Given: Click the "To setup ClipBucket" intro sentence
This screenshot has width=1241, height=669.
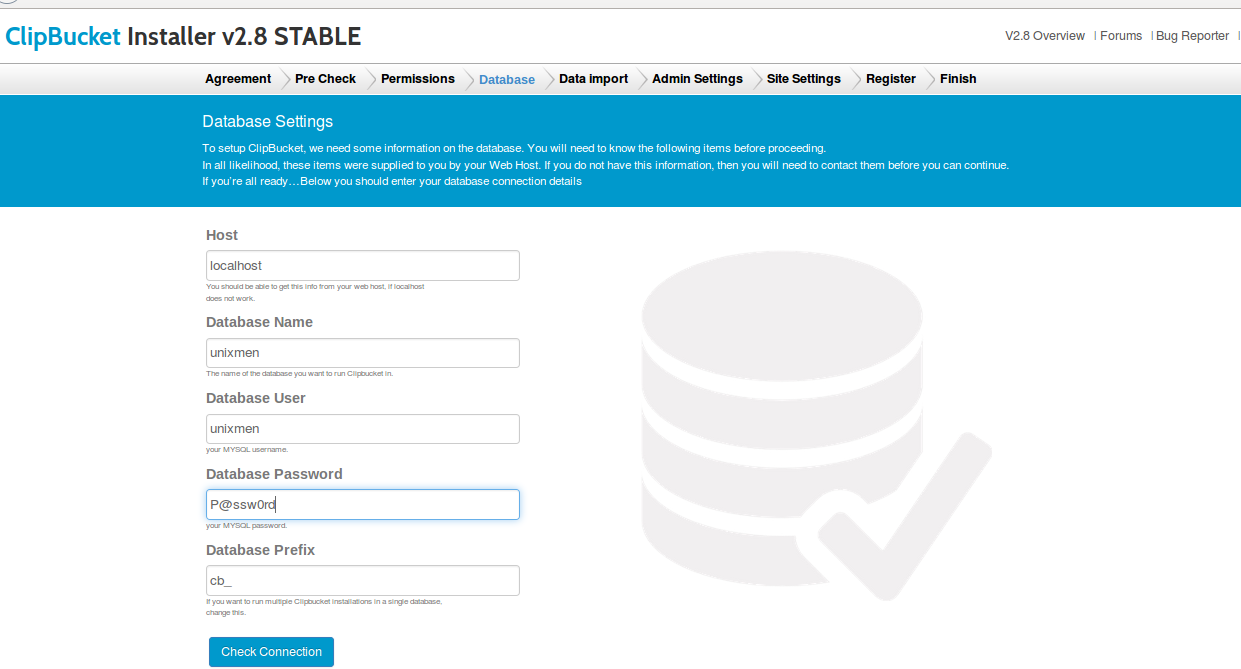Looking at the screenshot, I should (x=514, y=148).
